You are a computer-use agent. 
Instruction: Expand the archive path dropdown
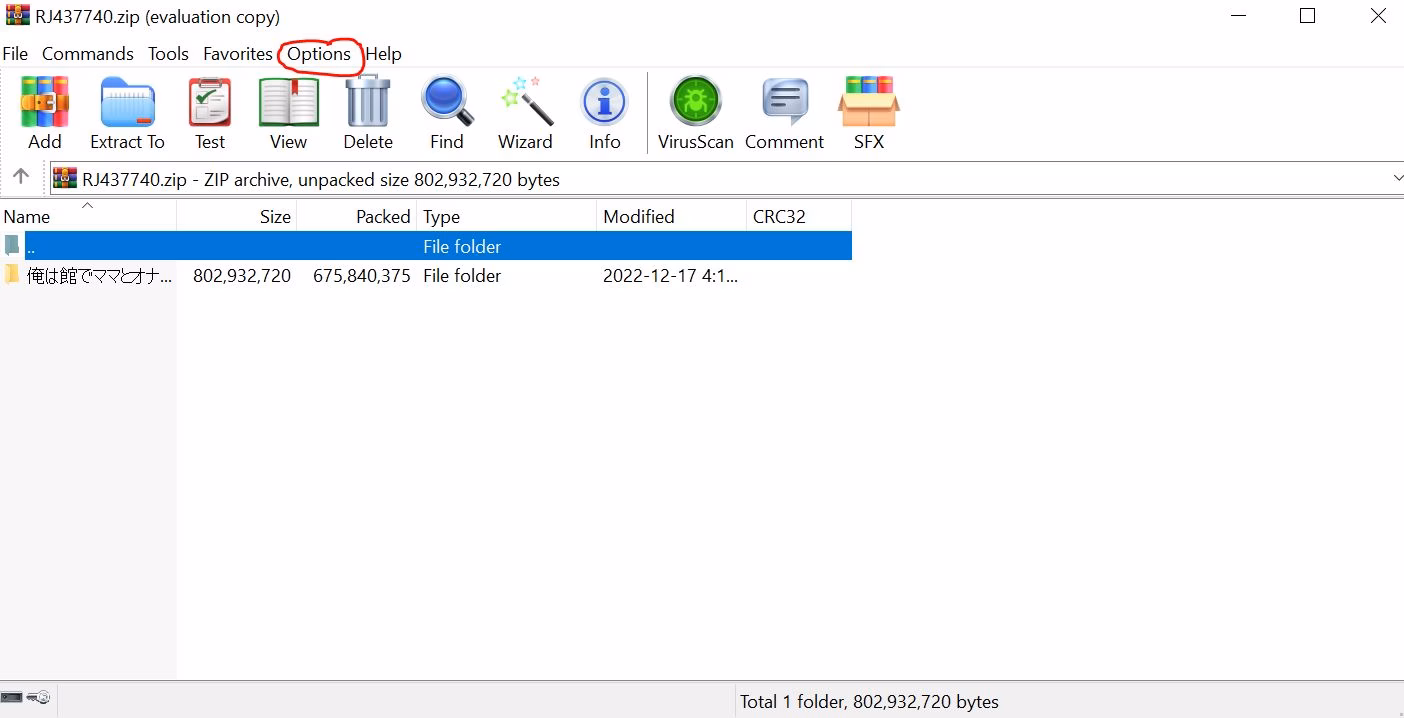coord(1396,179)
